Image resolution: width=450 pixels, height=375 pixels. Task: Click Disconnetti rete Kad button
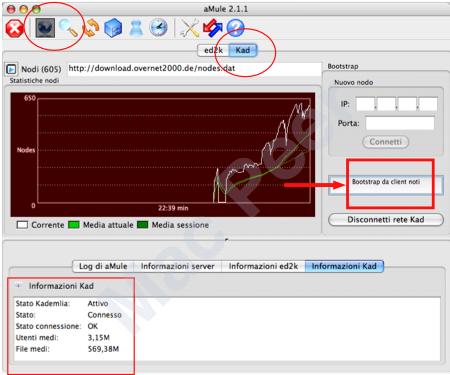click(x=386, y=220)
